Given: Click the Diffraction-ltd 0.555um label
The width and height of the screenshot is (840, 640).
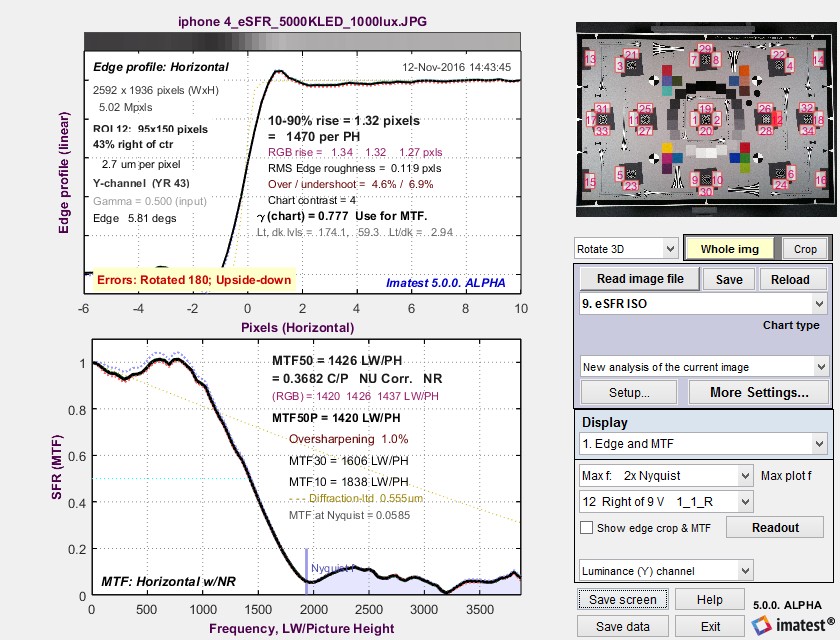Looking at the screenshot, I should [x=356, y=498].
